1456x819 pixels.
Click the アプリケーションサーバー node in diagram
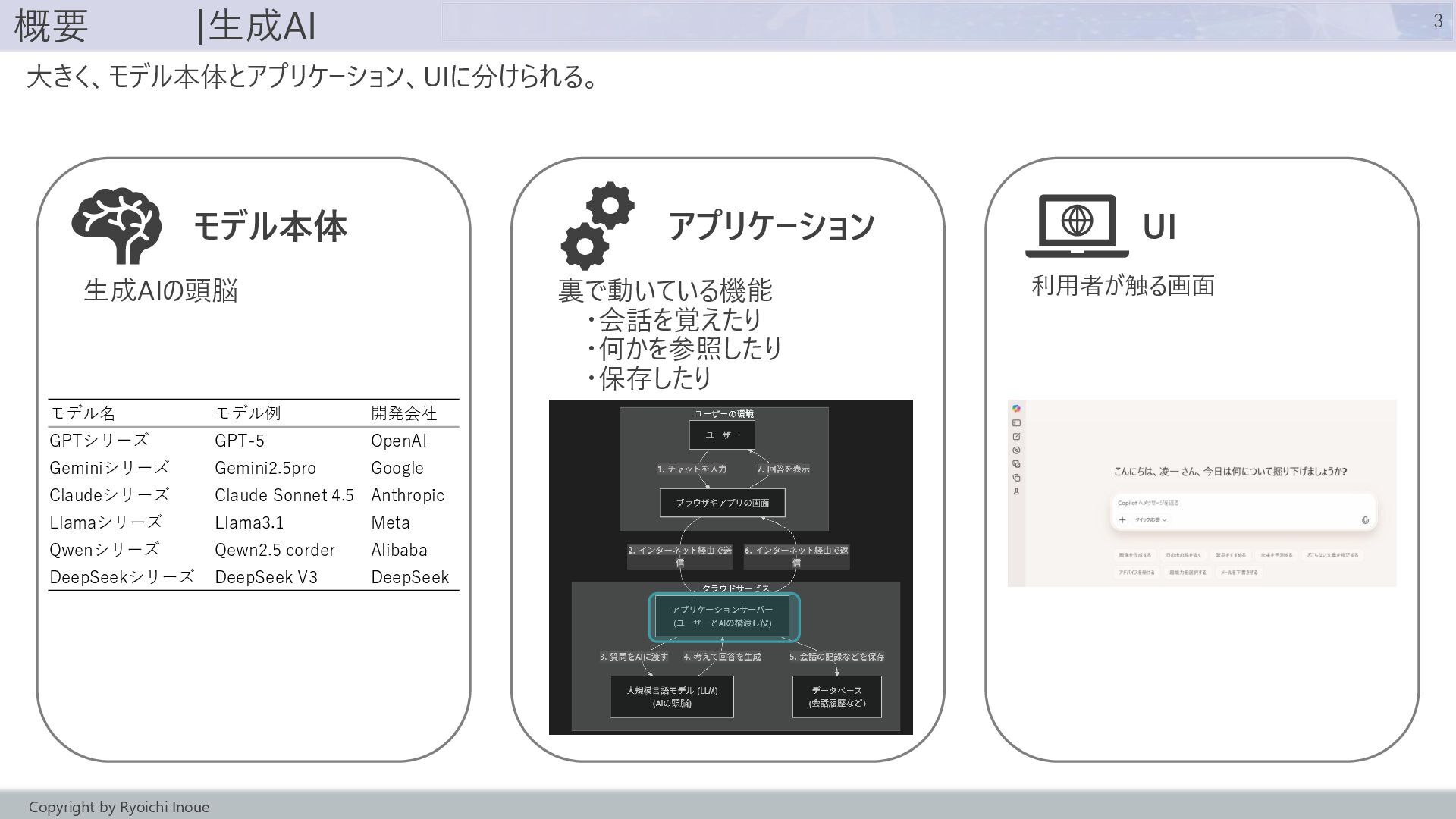pos(722,617)
